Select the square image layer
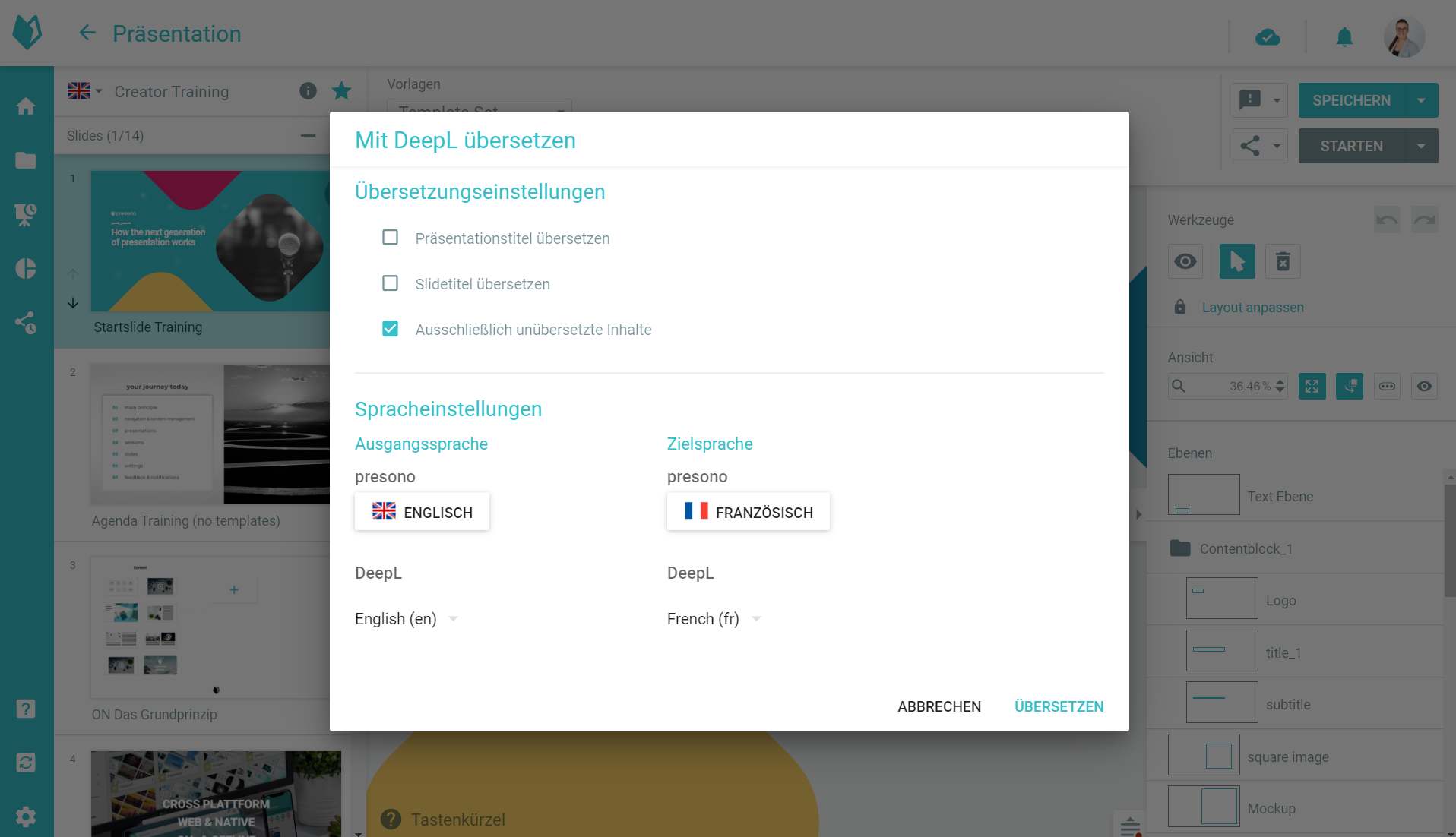 (x=1293, y=756)
